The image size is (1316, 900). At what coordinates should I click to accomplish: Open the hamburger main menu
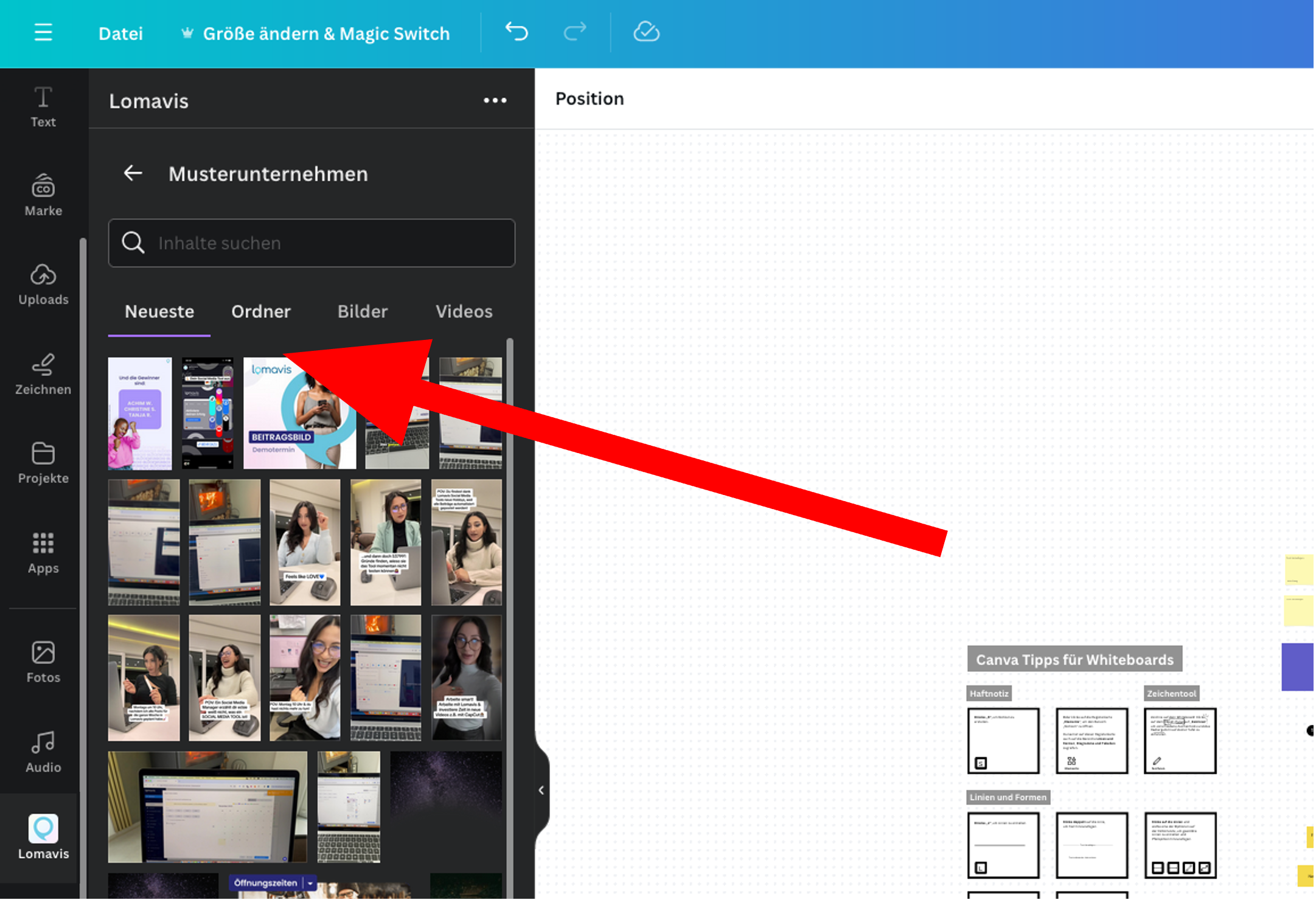tap(43, 32)
